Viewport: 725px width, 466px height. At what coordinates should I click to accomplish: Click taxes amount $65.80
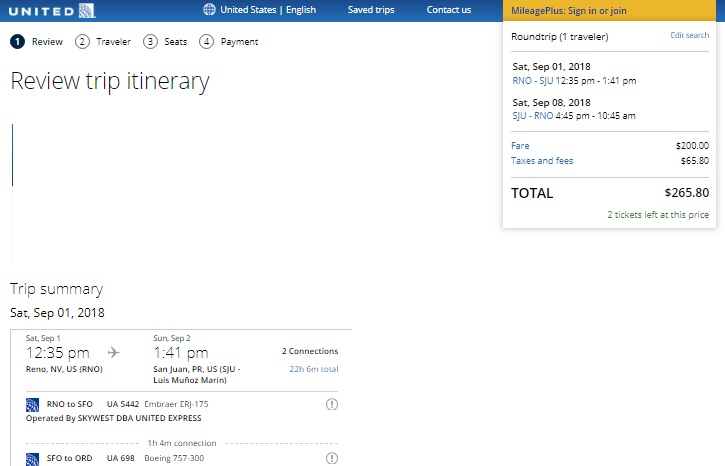pyautogui.click(x=694, y=160)
